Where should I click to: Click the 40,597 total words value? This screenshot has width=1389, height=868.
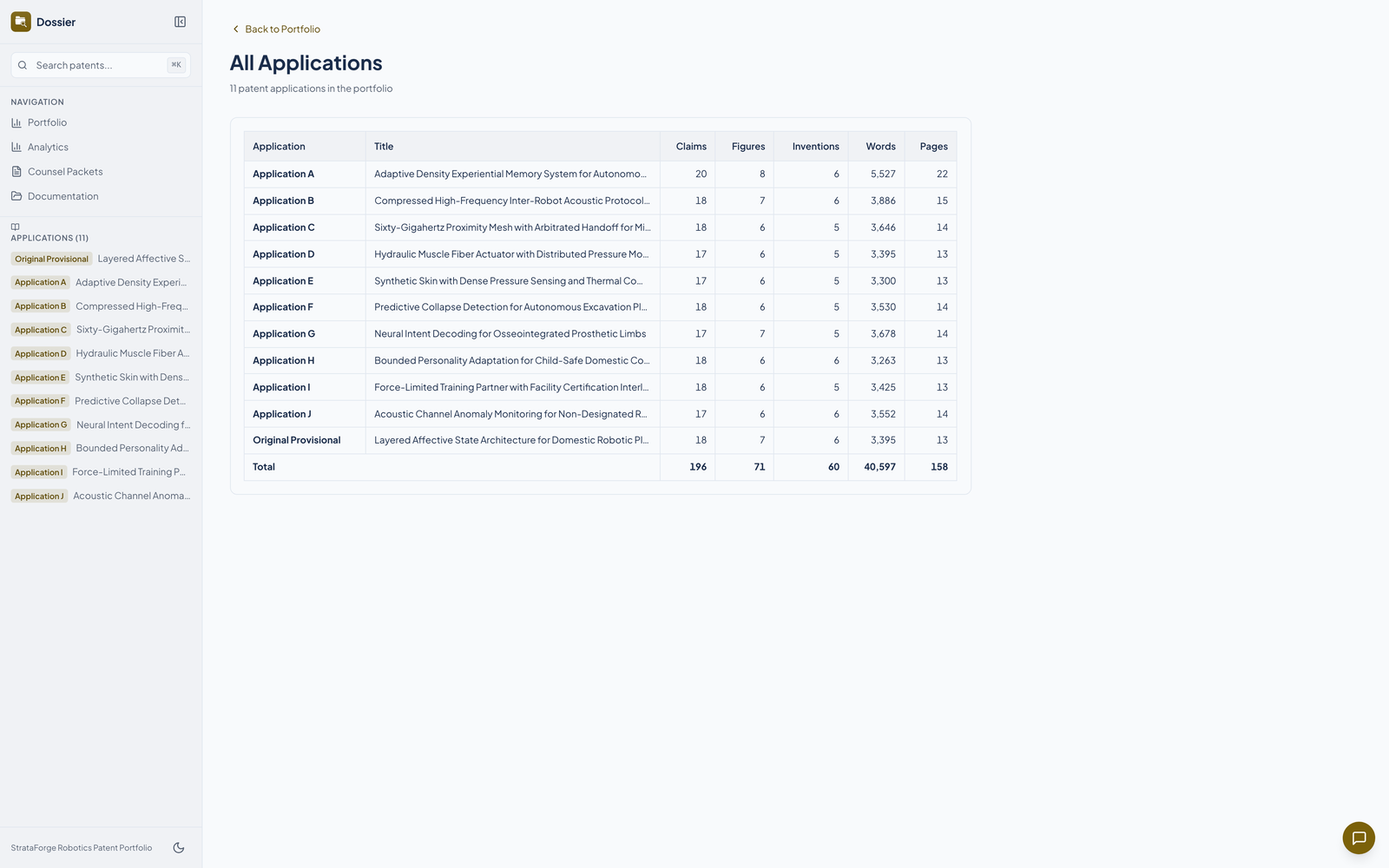(x=879, y=467)
